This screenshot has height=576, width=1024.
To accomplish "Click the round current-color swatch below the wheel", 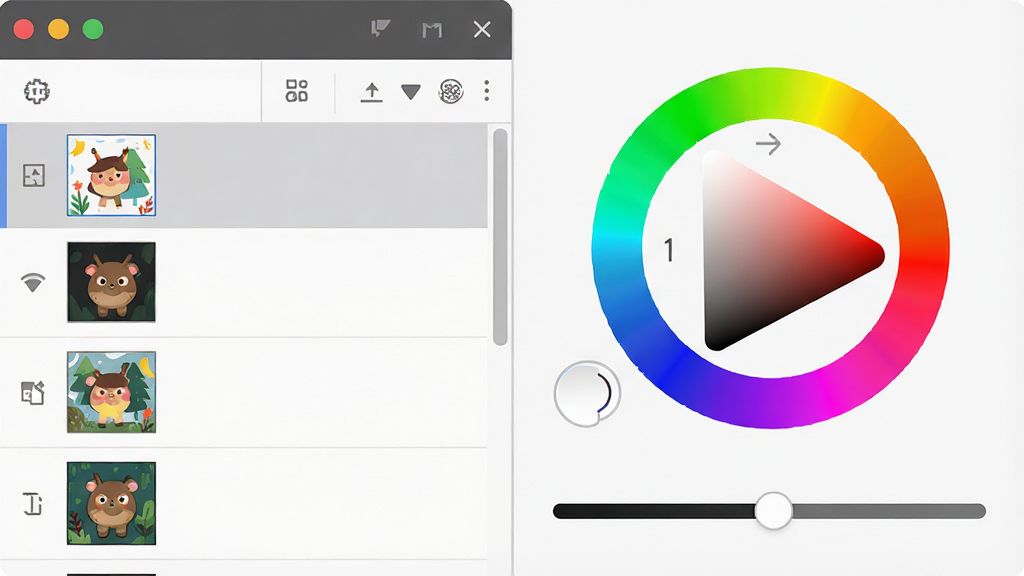I will point(587,394).
